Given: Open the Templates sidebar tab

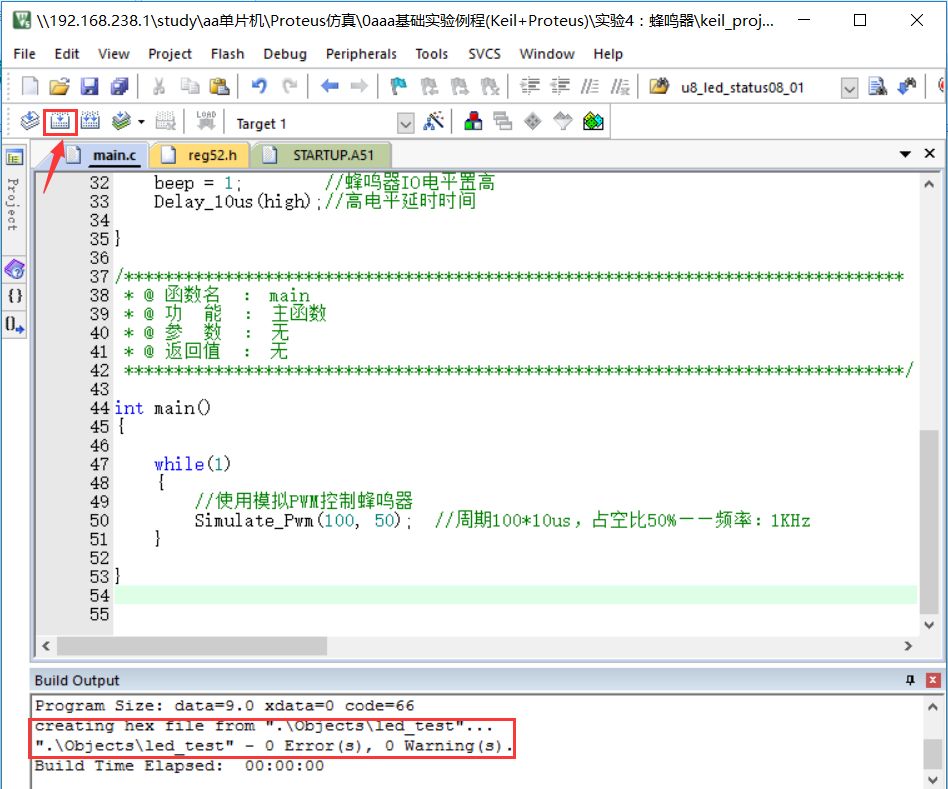Looking at the screenshot, I should click(x=15, y=325).
